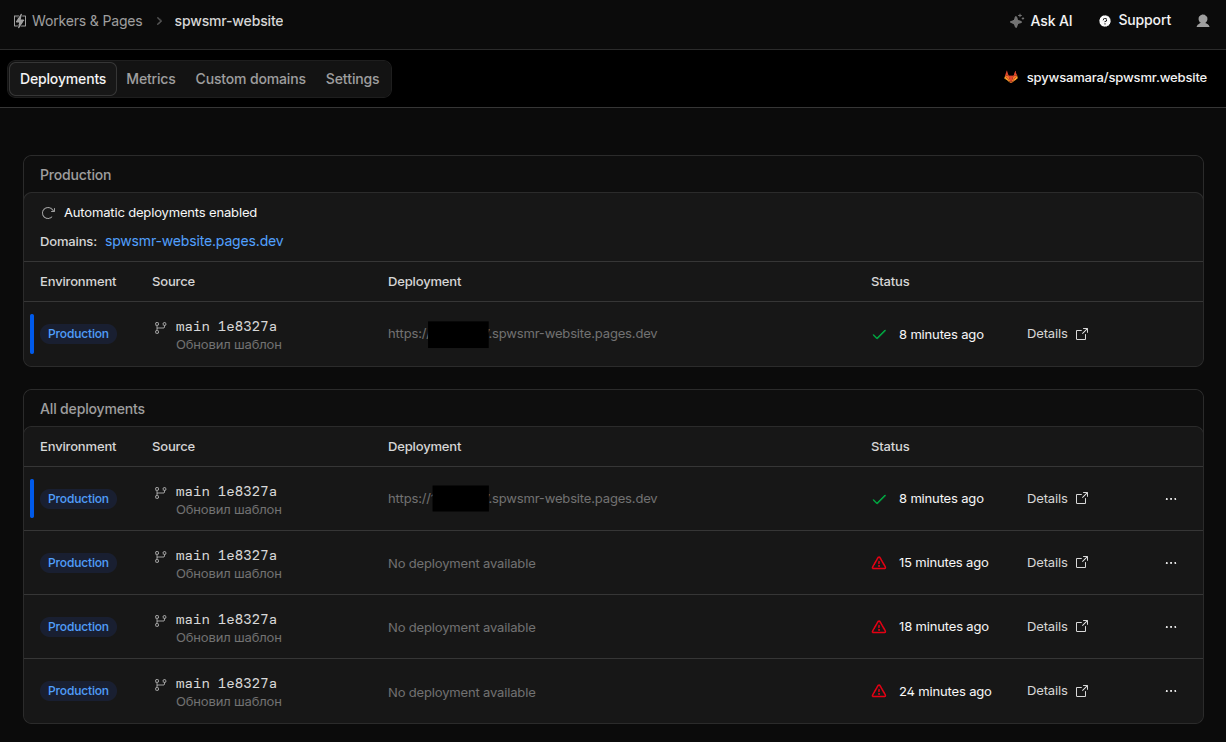Switch to the Metrics tab
Viewport: 1226px width, 742px height.
[151, 79]
